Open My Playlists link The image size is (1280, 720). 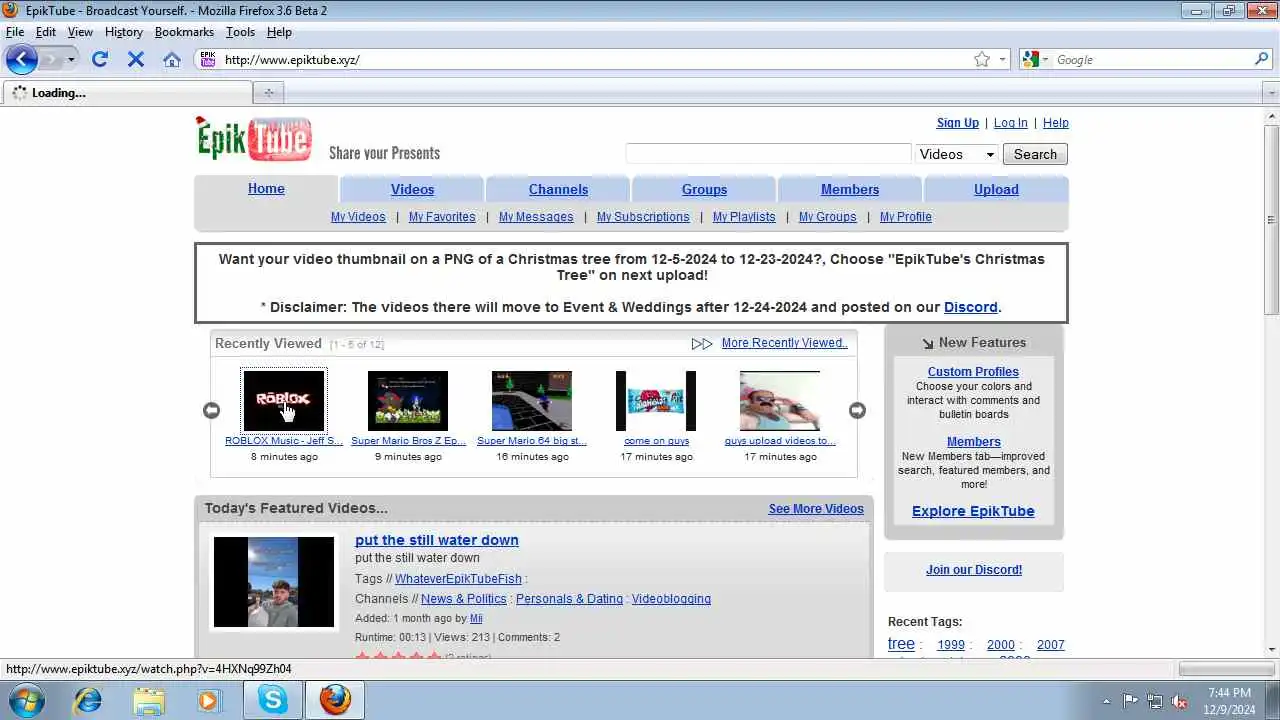click(x=744, y=217)
